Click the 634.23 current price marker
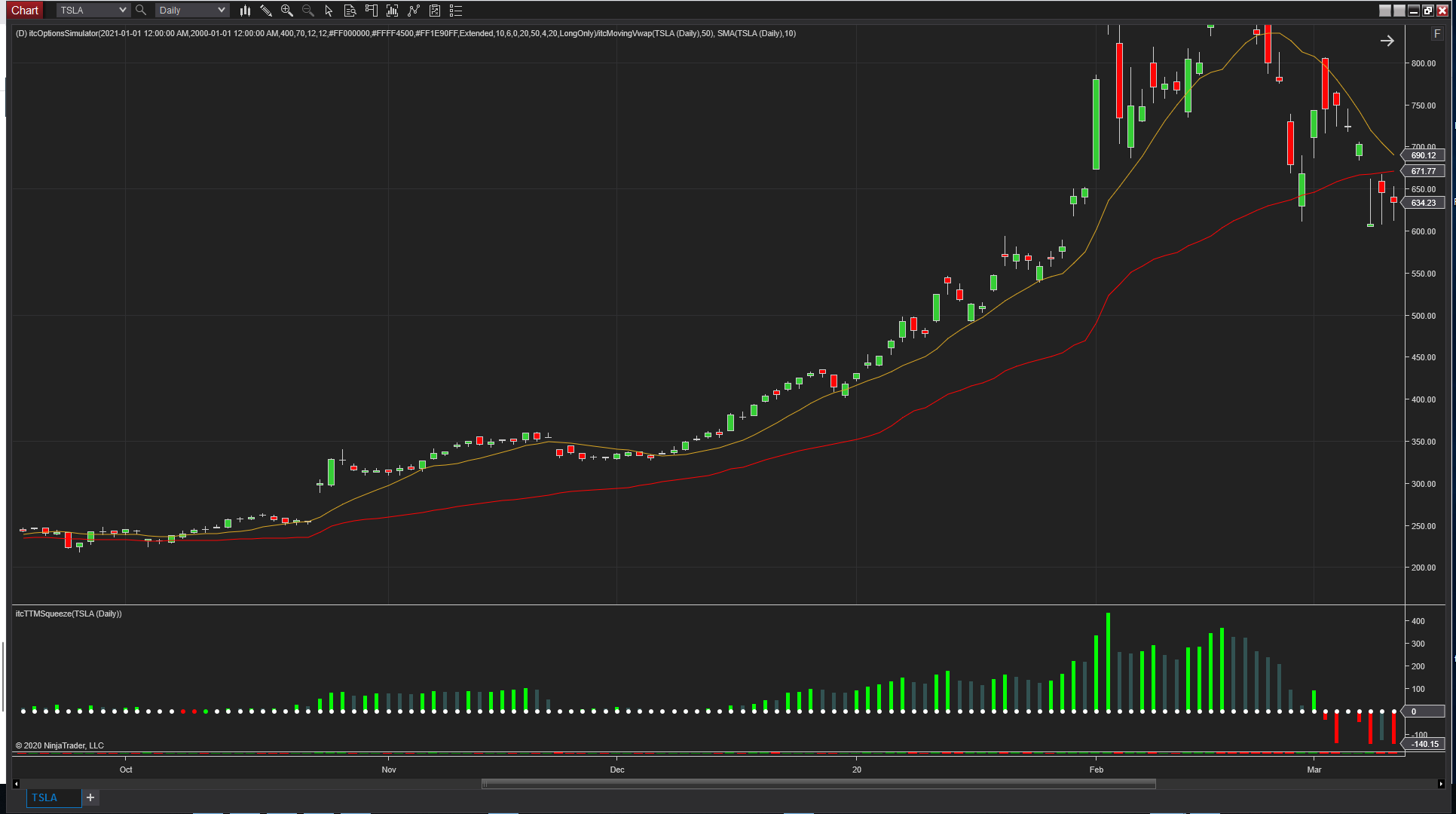Viewport: 1456px width, 814px height. point(1424,203)
